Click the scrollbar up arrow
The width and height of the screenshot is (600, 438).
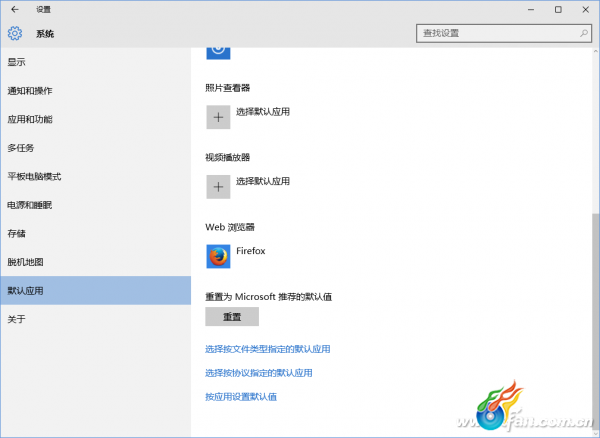pyautogui.click(x=596, y=51)
